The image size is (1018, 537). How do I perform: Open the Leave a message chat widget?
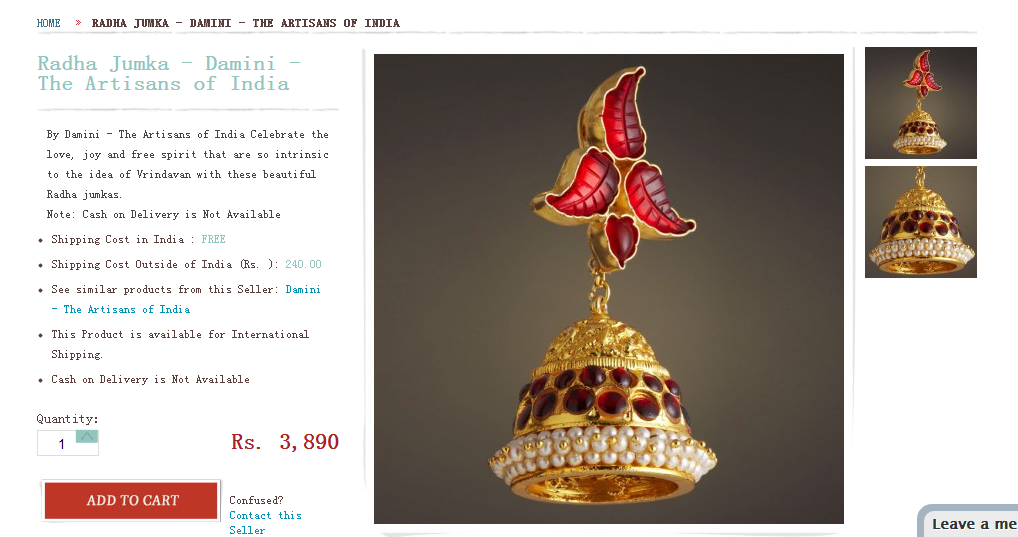(x=969, y=523)
